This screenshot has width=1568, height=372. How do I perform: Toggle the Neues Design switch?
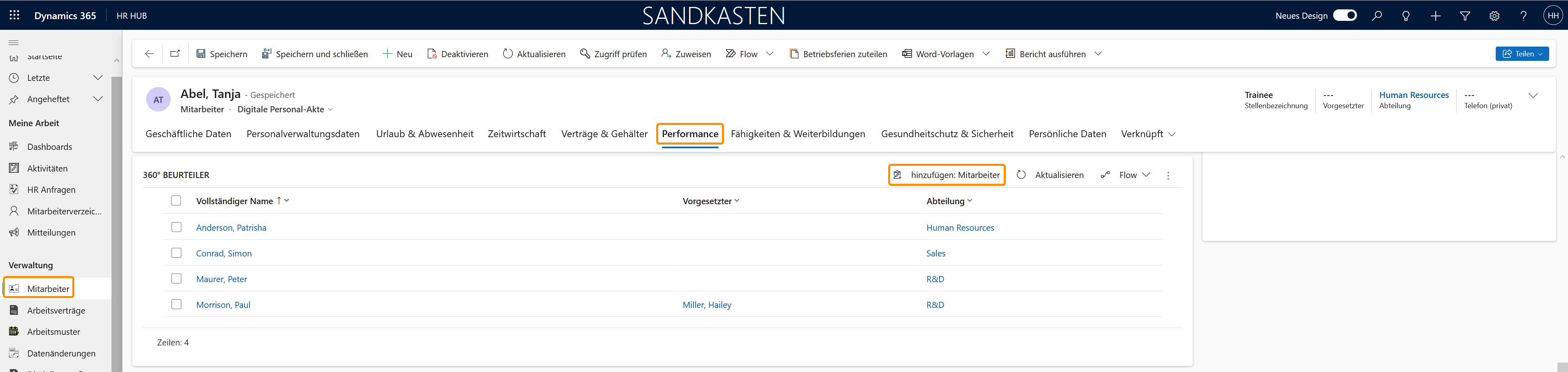[1345, 15]
